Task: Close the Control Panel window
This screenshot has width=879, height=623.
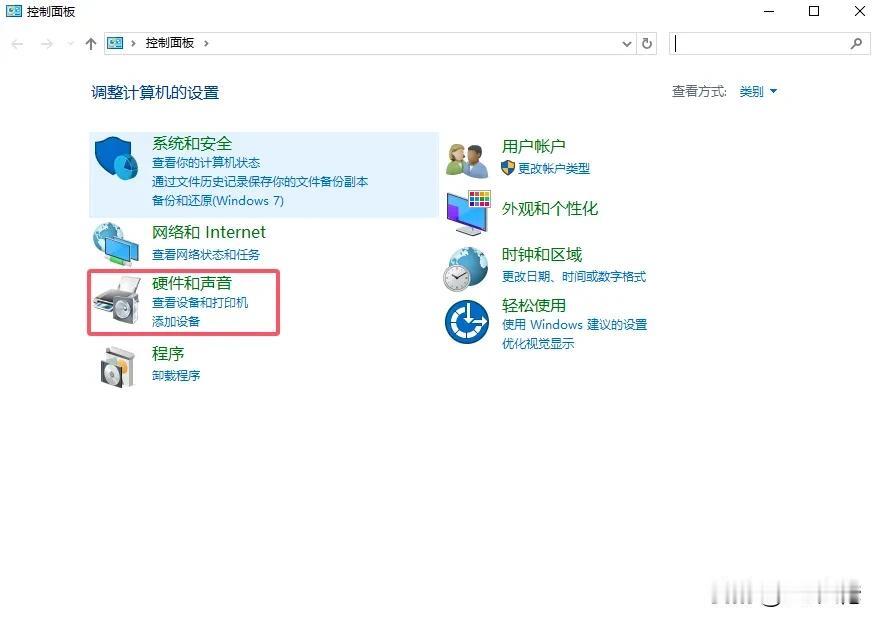Action: point(859,11)
